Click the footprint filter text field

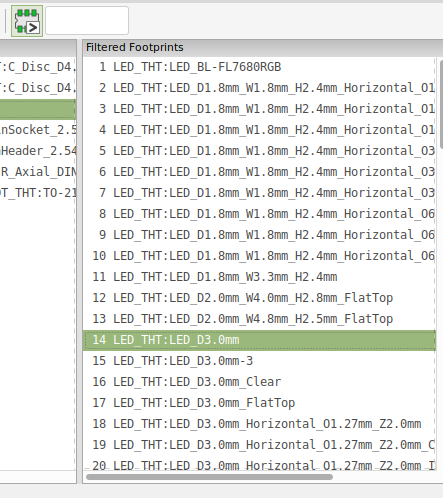pos(87,21)
